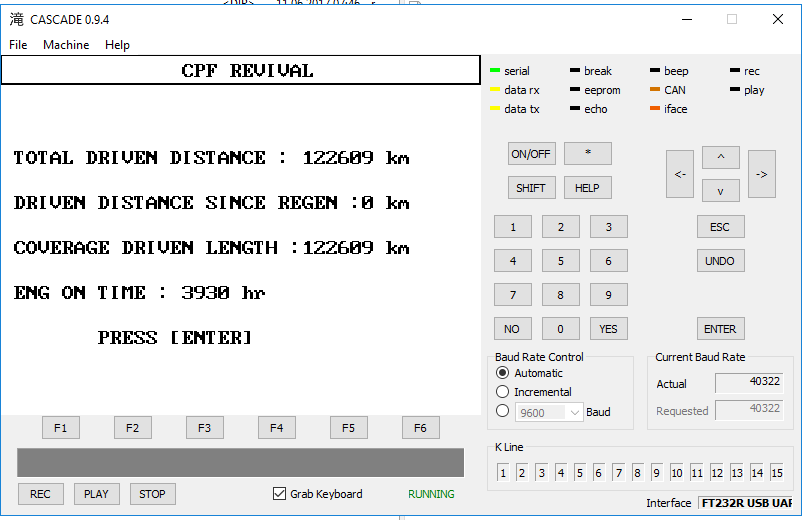Toggle the Grab Keyboard checkbox
The width and height of the screenshot is (805, 520).
coord(279,494)
